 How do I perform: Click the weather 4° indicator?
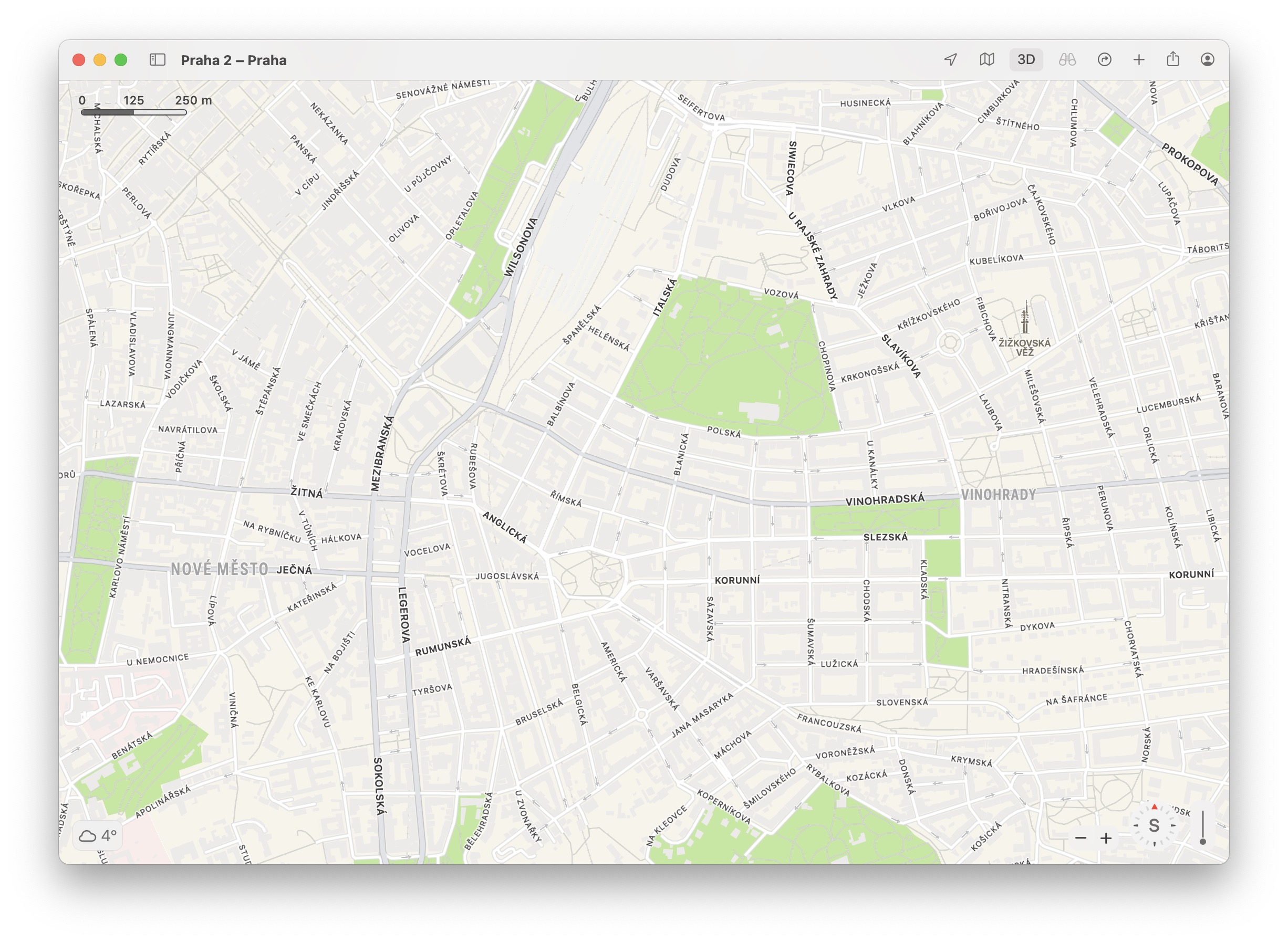click(x=98, y=836)
